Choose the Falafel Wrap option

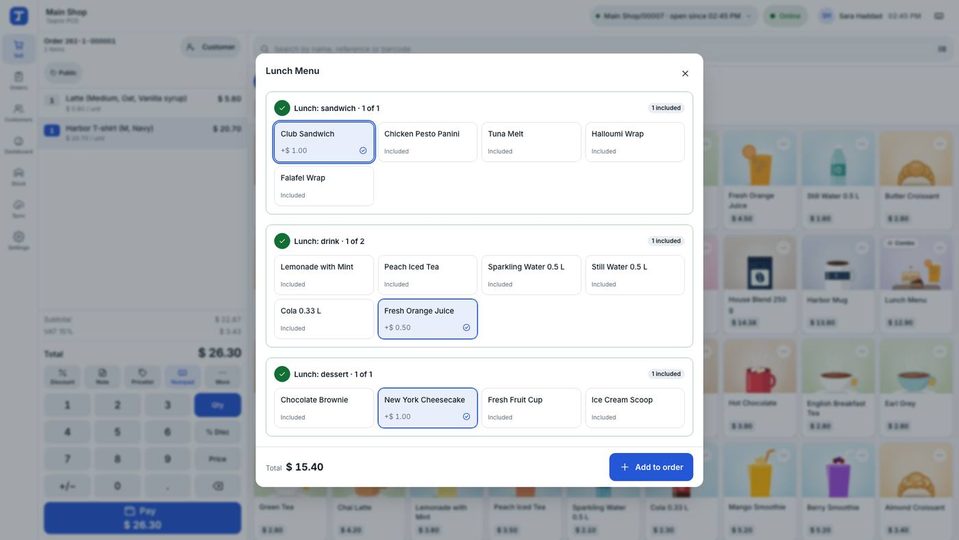pos(324,186)
